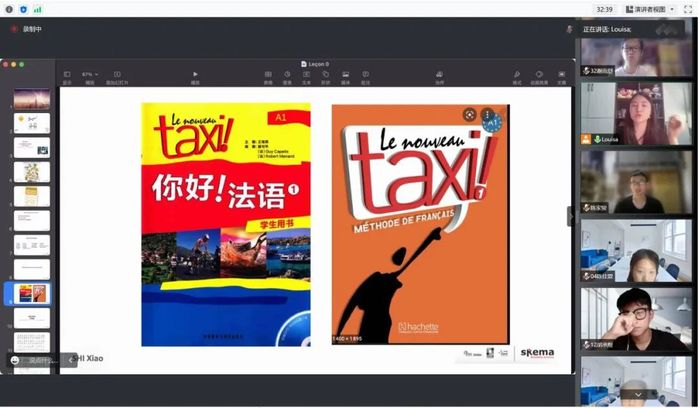The width and height of the screenshot is (698, 408).
Task: Click the Table insert icon in toolbar
Action: tap(268, 75)
